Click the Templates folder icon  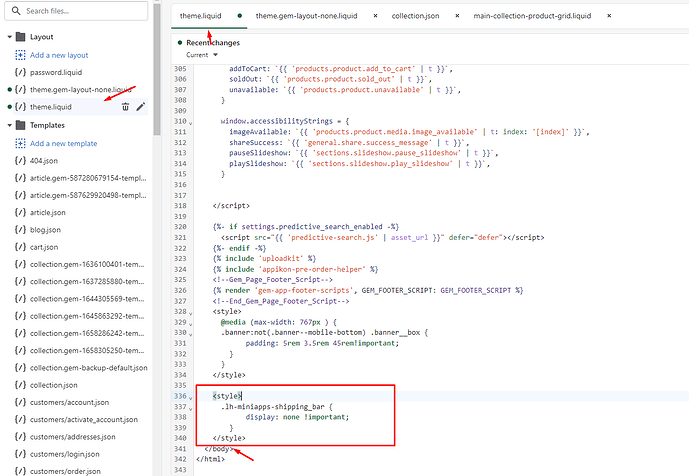click(x=20, y=125)
